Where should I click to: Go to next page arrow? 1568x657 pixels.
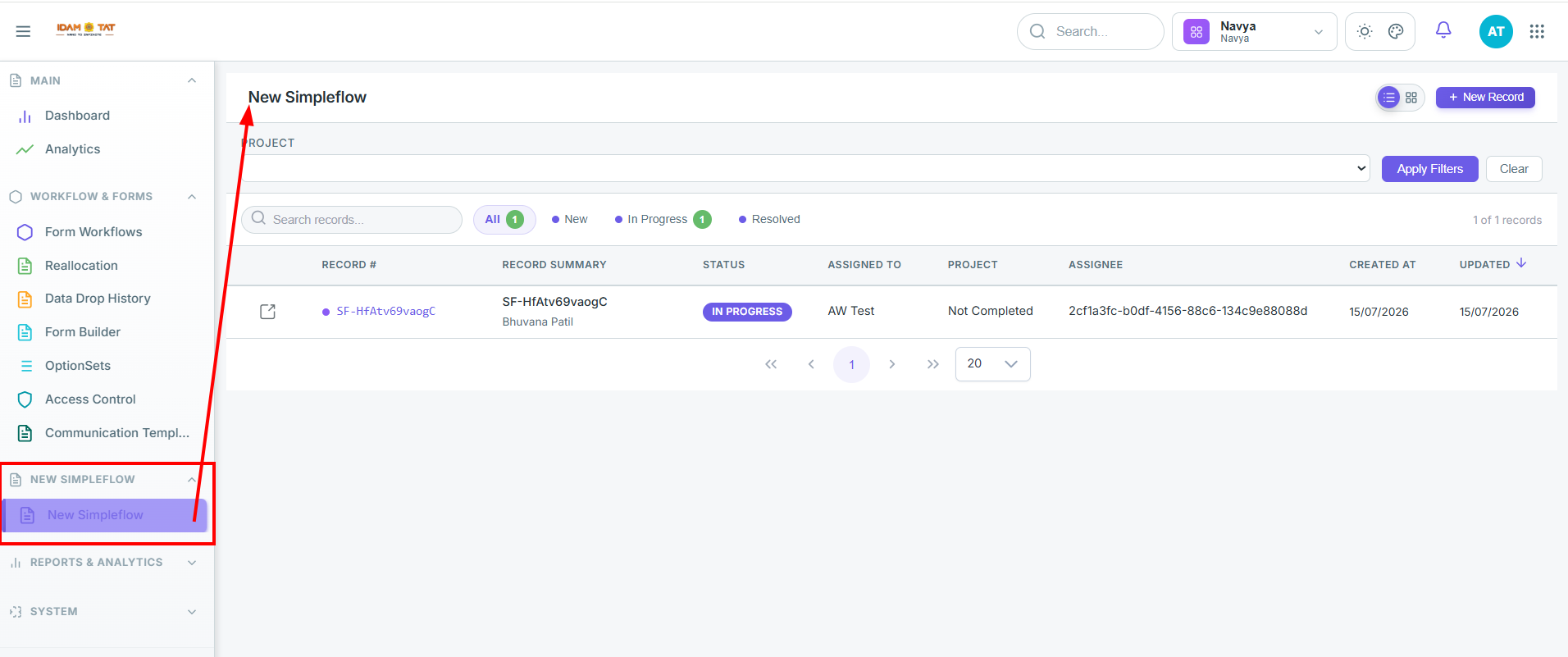pos(892,364)
